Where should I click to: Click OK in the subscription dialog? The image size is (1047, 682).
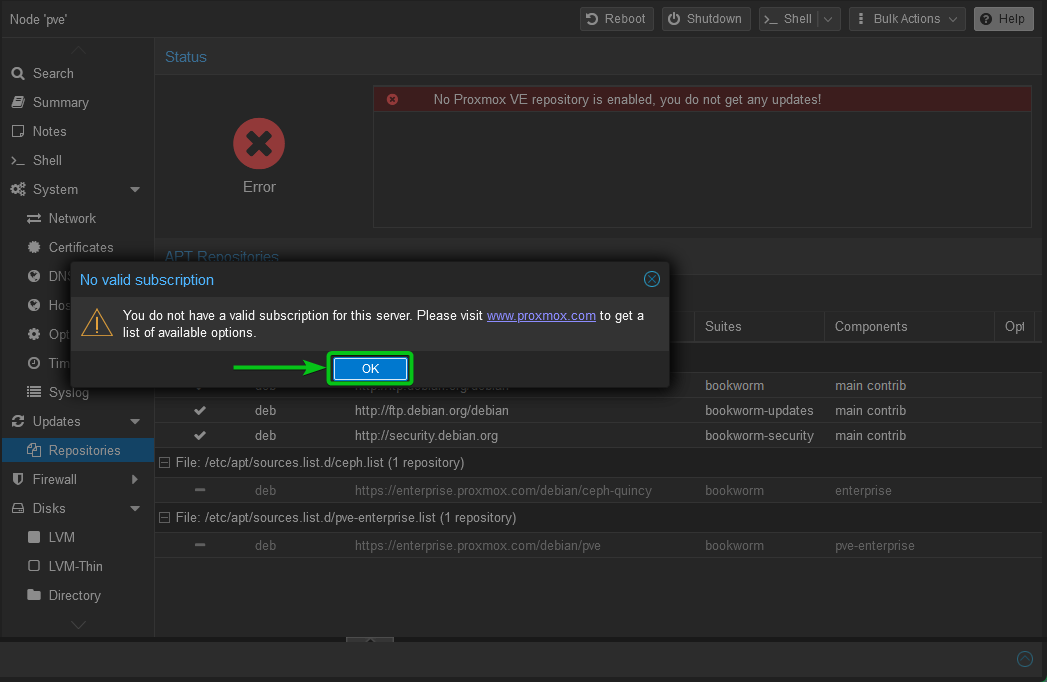370,369
